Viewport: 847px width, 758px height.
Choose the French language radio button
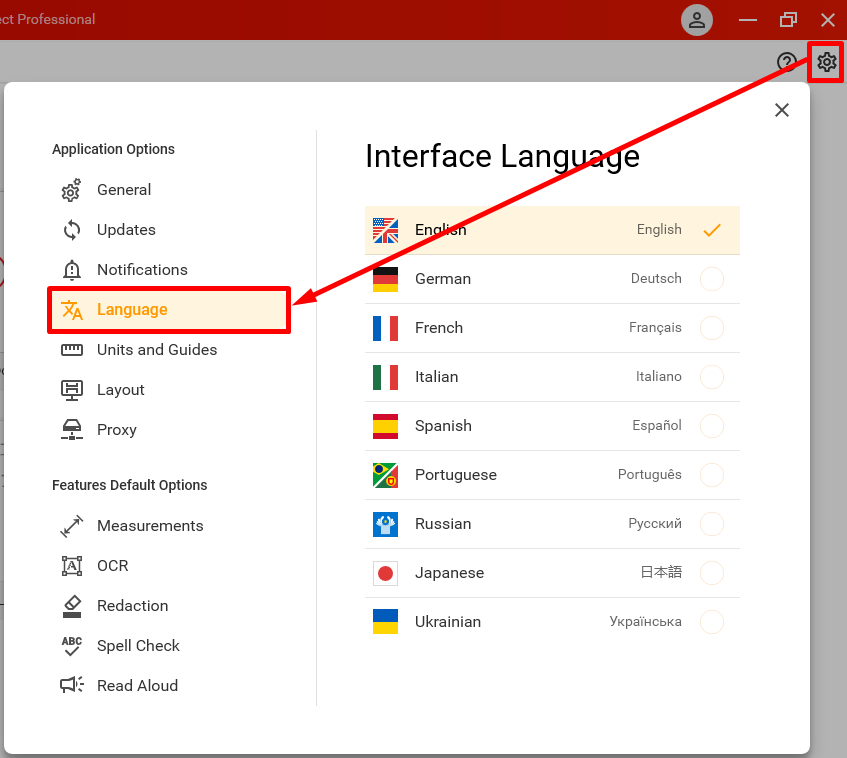[712, 328]
